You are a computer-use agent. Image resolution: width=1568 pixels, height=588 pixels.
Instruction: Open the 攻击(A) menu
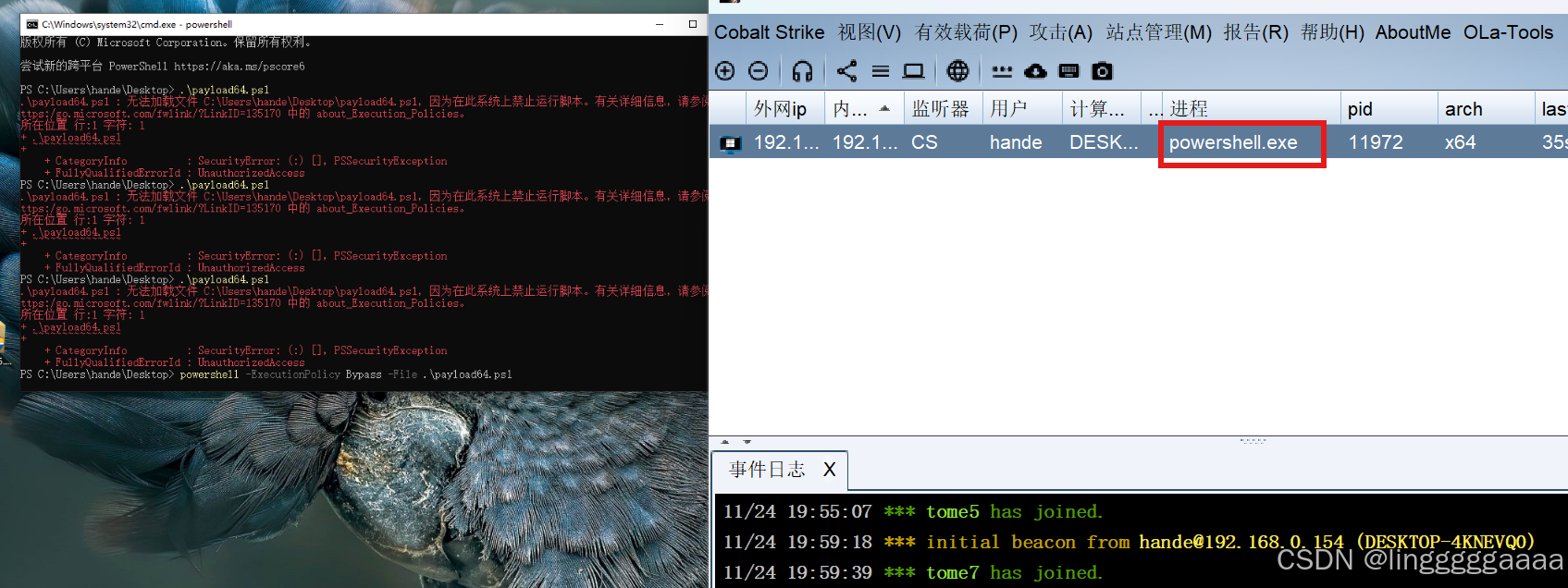coord(1060,32)
